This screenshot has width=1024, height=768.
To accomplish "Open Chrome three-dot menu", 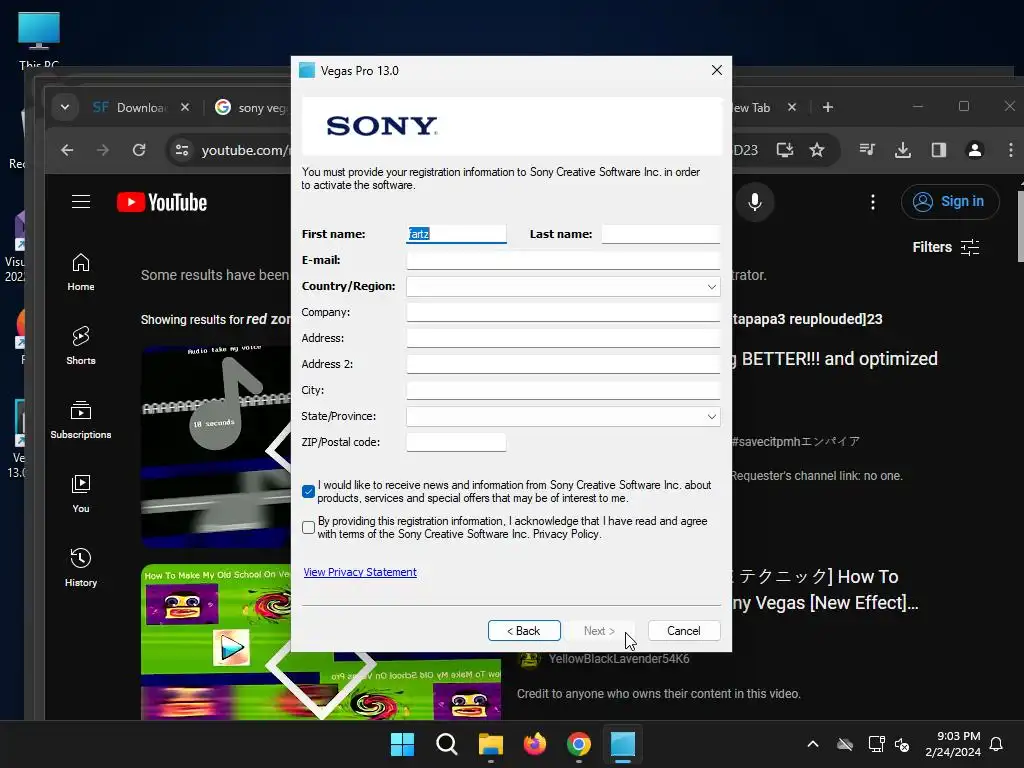I will (1010, 150).
